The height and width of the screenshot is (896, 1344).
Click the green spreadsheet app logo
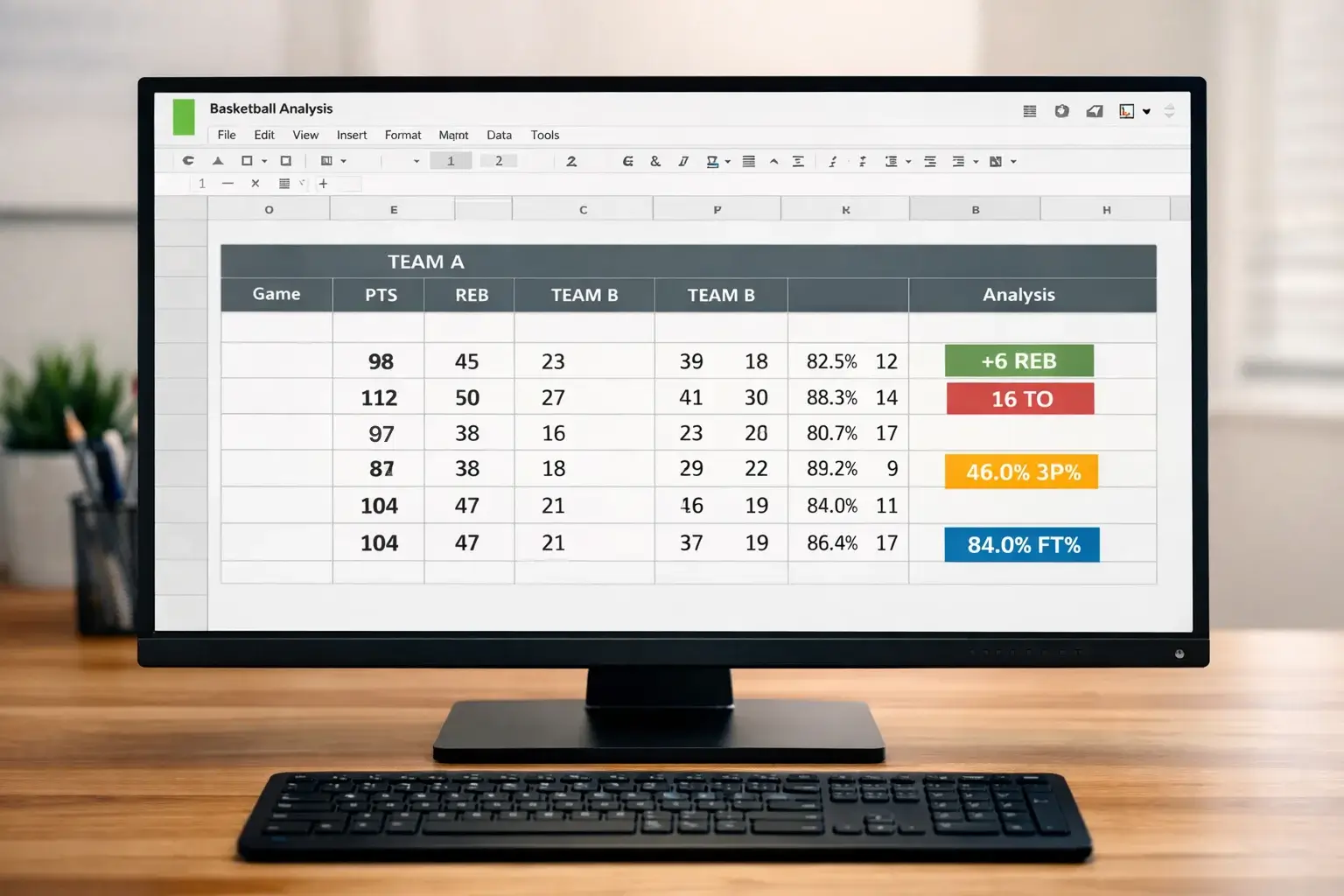184,117
